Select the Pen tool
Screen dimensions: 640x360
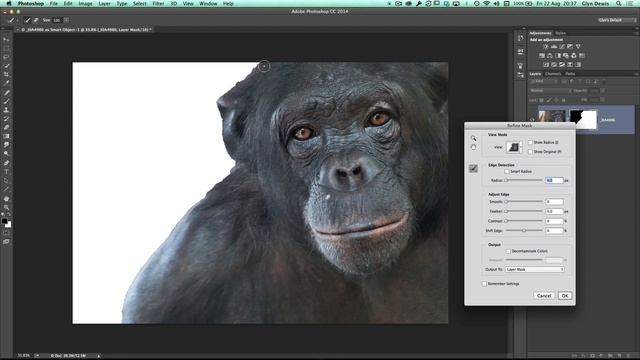(6, 163)
